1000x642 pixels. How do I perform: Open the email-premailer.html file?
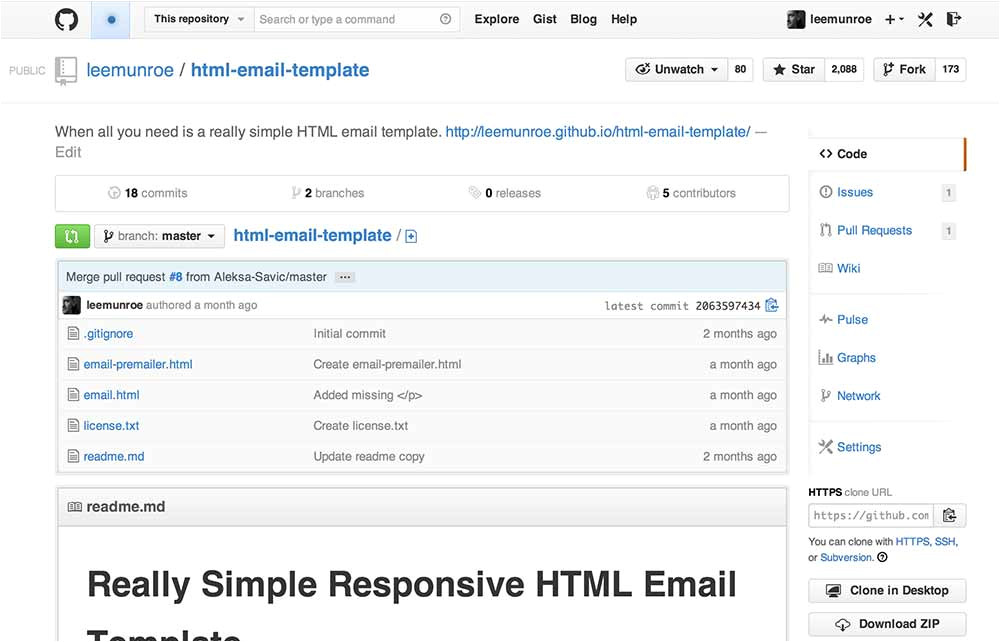point(138,365)
